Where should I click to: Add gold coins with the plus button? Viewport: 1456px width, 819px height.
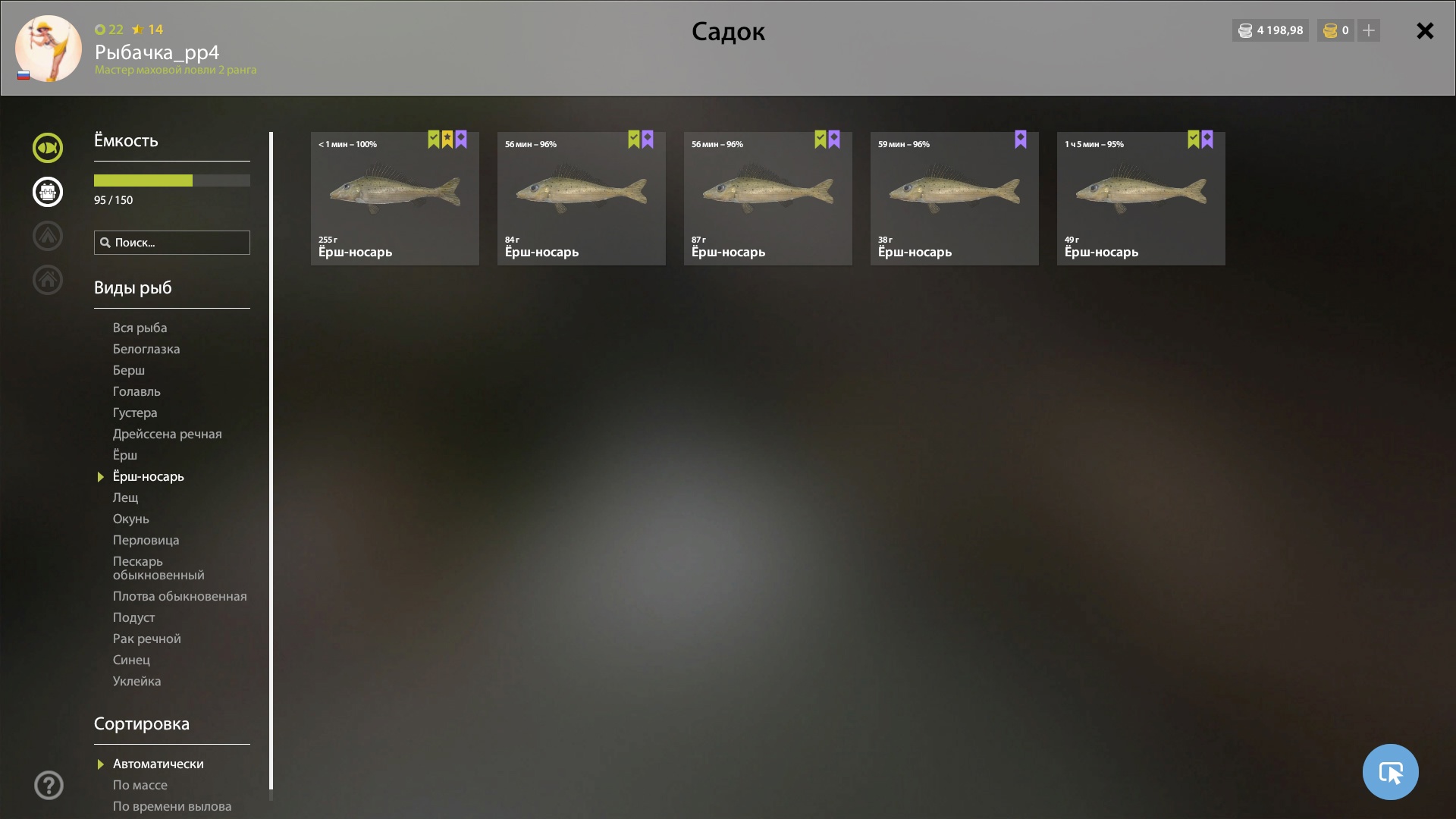pos(1369,30)
